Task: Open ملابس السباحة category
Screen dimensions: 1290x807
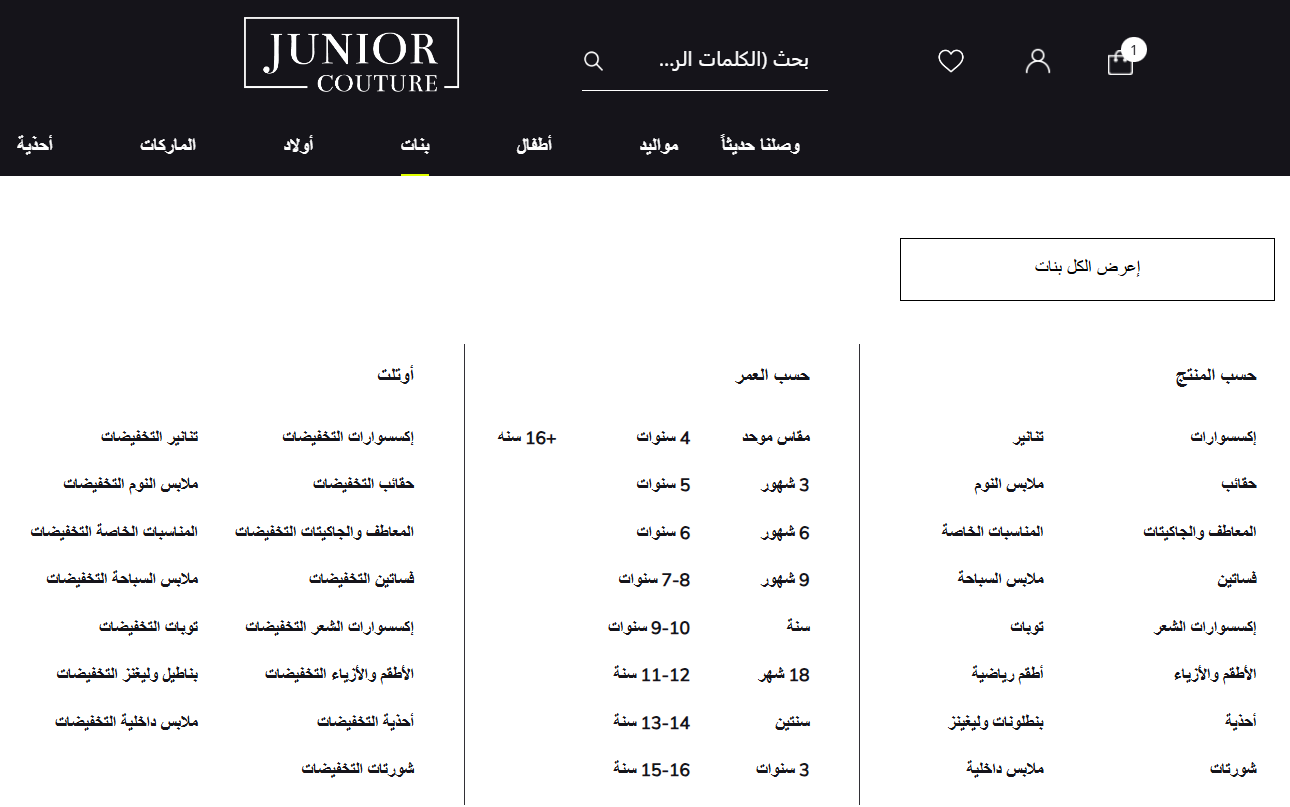Action: coord(1000,579)
